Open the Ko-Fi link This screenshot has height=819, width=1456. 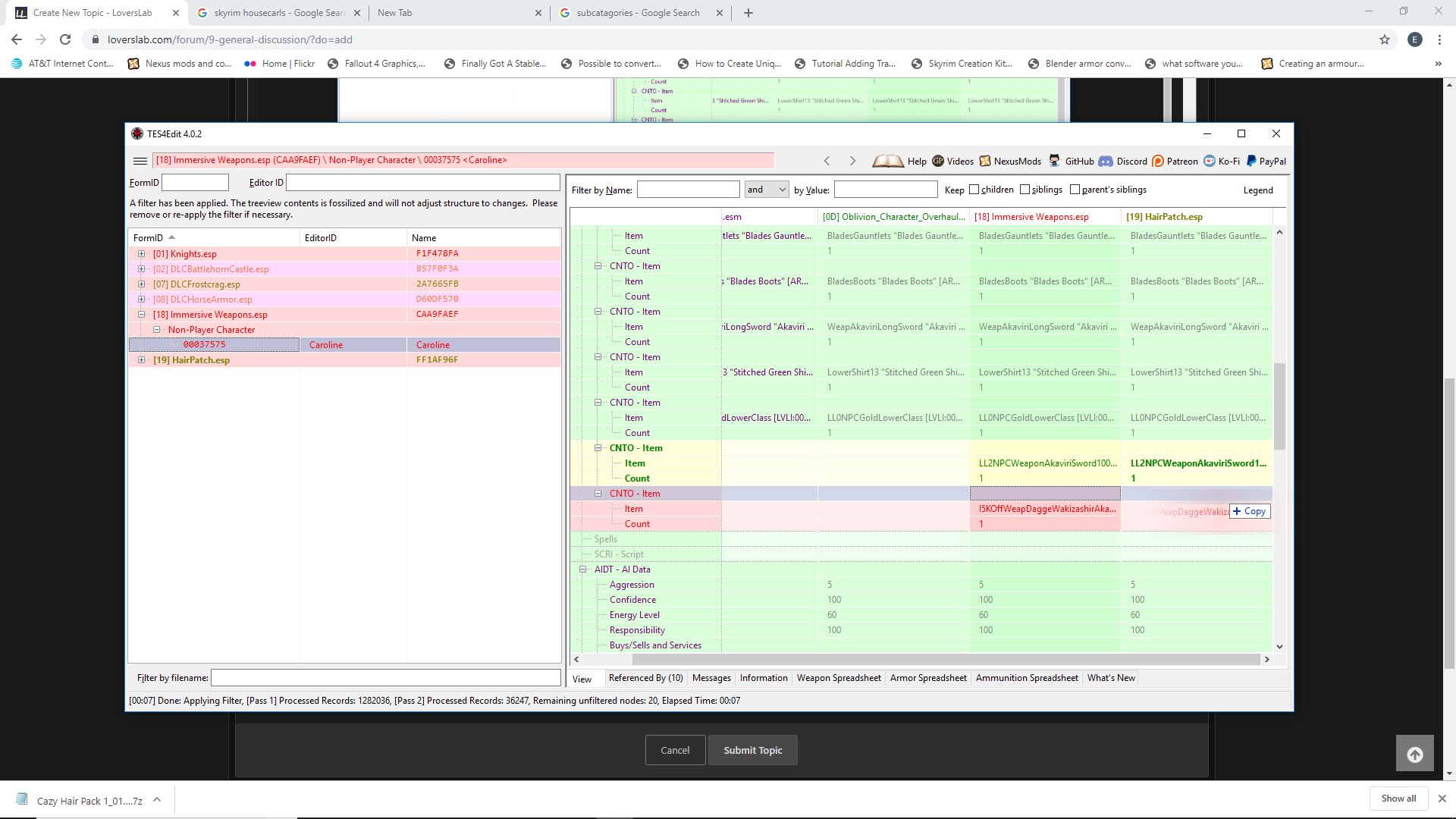pyautogui.click(x=1222, y=162)
